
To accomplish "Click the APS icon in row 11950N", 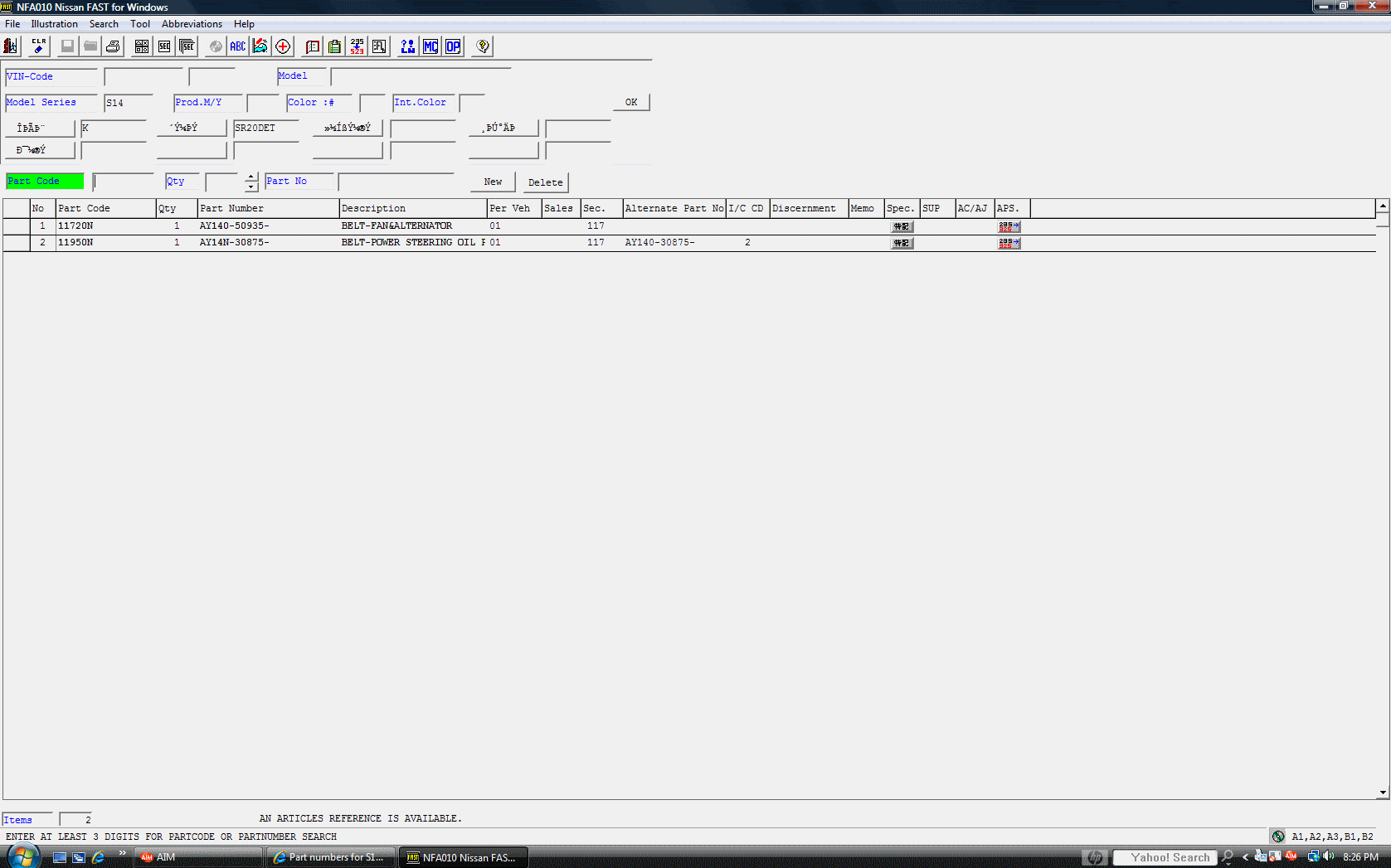I will coord(1009,243).
